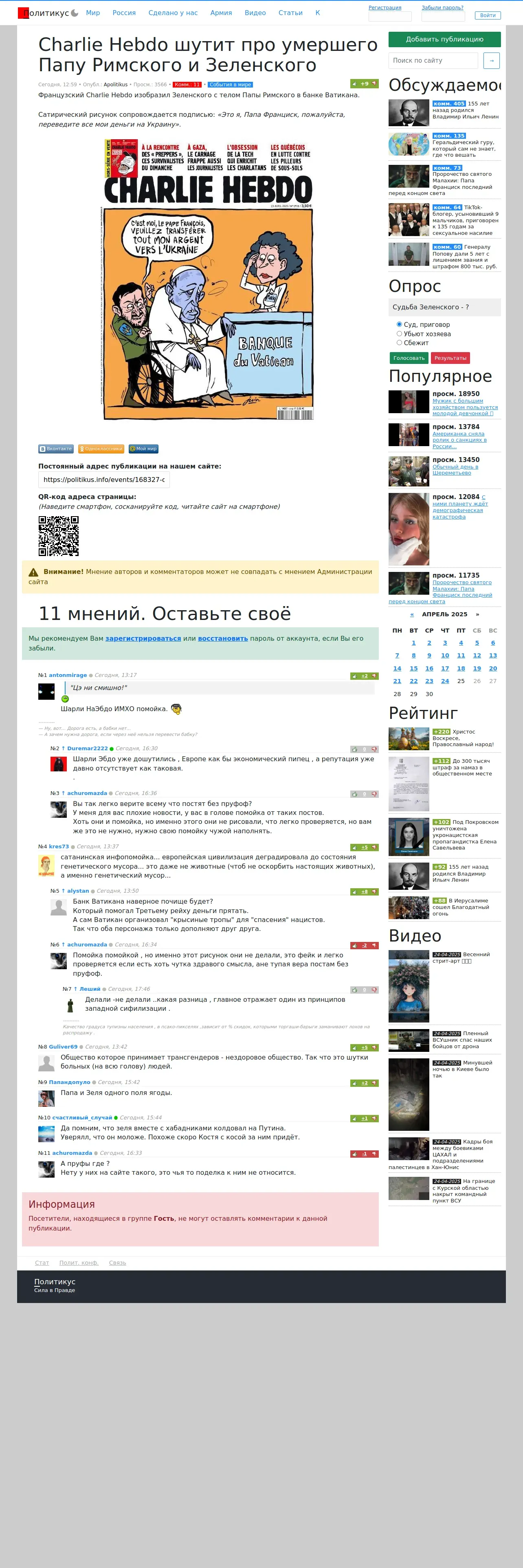Image resolution: width=523 pixels, height=1568 pixels.
Task: Dislike Леший's comment №7
Action: (x=374, y=990)
